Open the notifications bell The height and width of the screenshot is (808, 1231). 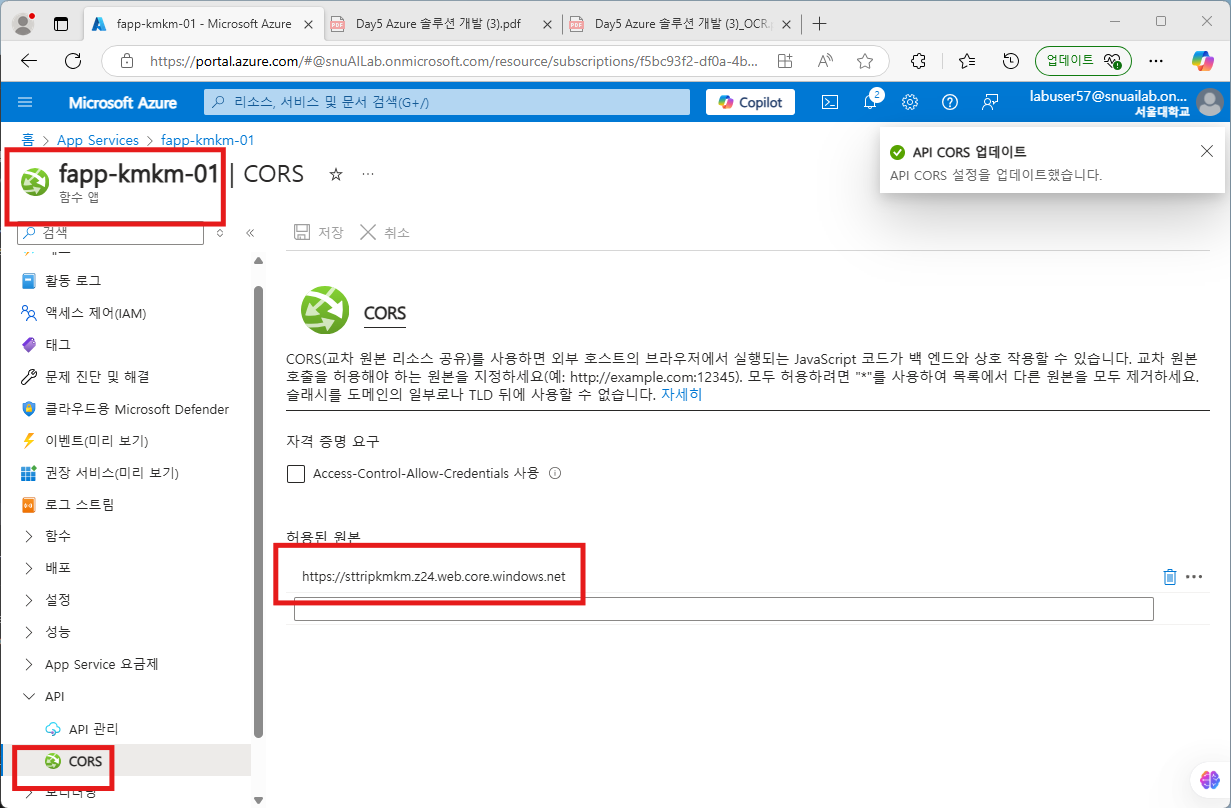(870, 102)
